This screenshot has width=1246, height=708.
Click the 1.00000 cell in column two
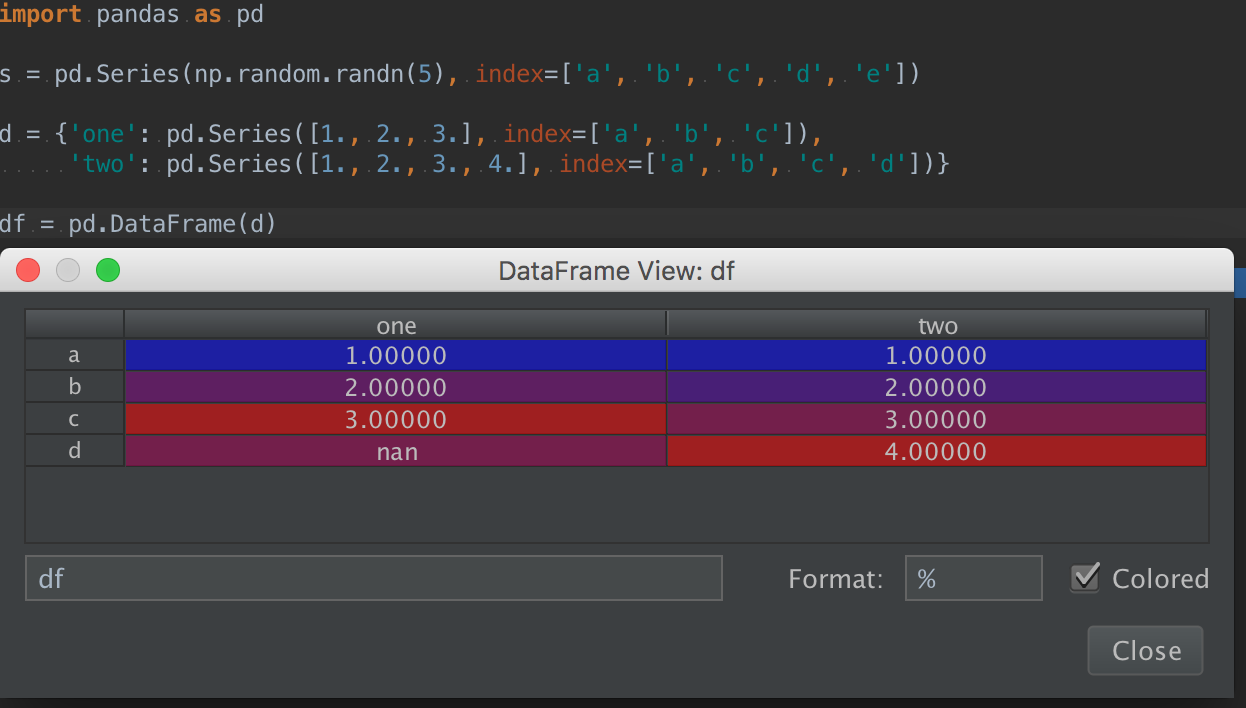pyautogui.click(x=937, y=355)
